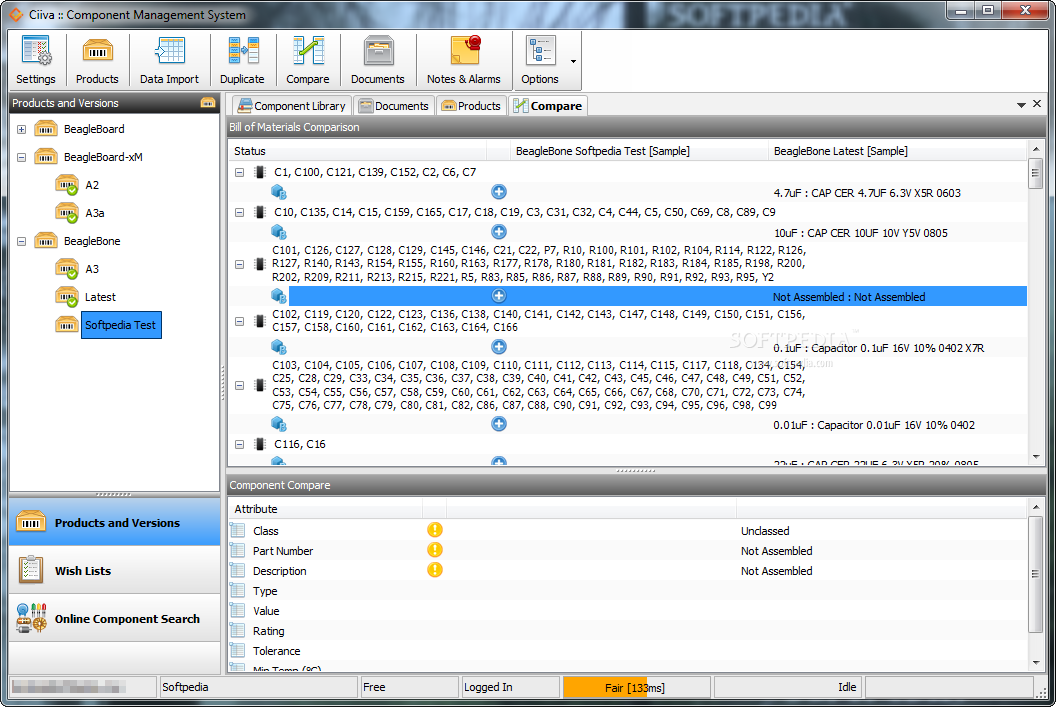Click the Fair connection status indicator
The image size is (1056, 707).
[x=636, y=687]
